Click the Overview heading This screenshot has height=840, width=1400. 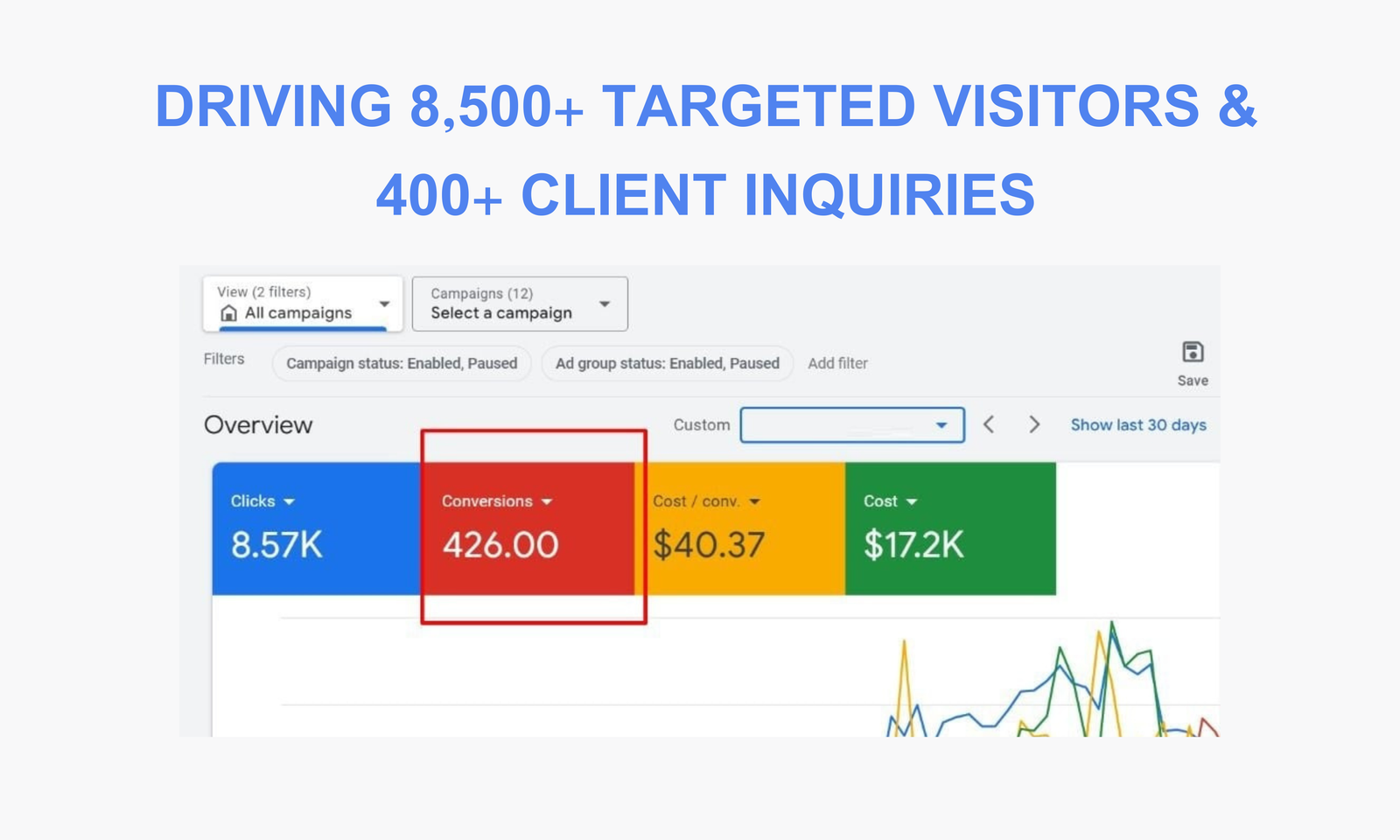[x=258, y=425]
